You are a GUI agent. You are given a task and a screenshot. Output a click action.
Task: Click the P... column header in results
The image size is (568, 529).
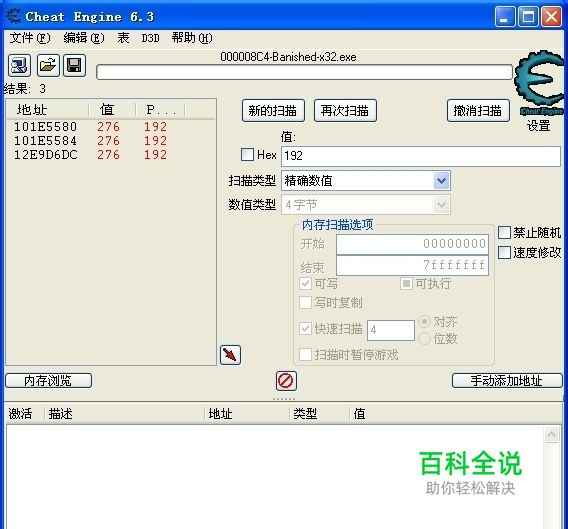(160, 109)
